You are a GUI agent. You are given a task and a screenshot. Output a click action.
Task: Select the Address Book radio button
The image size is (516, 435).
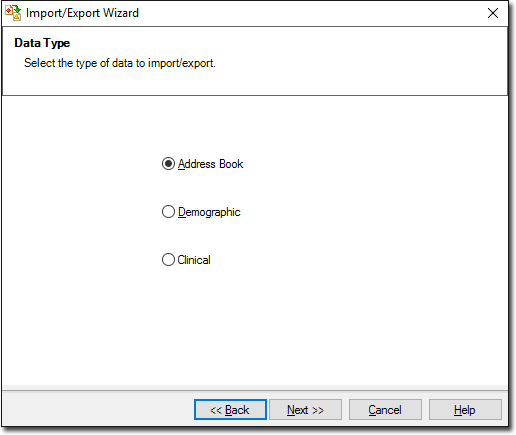[x=168, y=164]
